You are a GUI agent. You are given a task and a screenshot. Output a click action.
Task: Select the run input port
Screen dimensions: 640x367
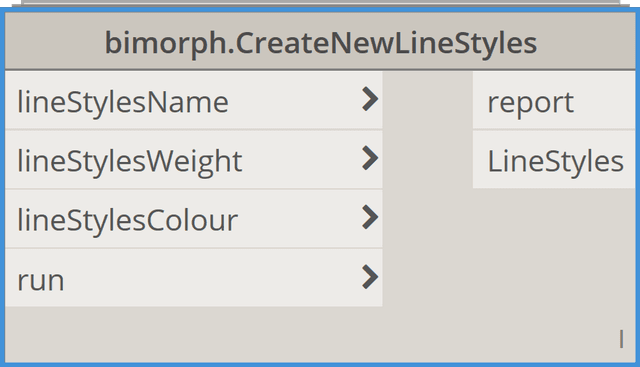pos(193,278)
